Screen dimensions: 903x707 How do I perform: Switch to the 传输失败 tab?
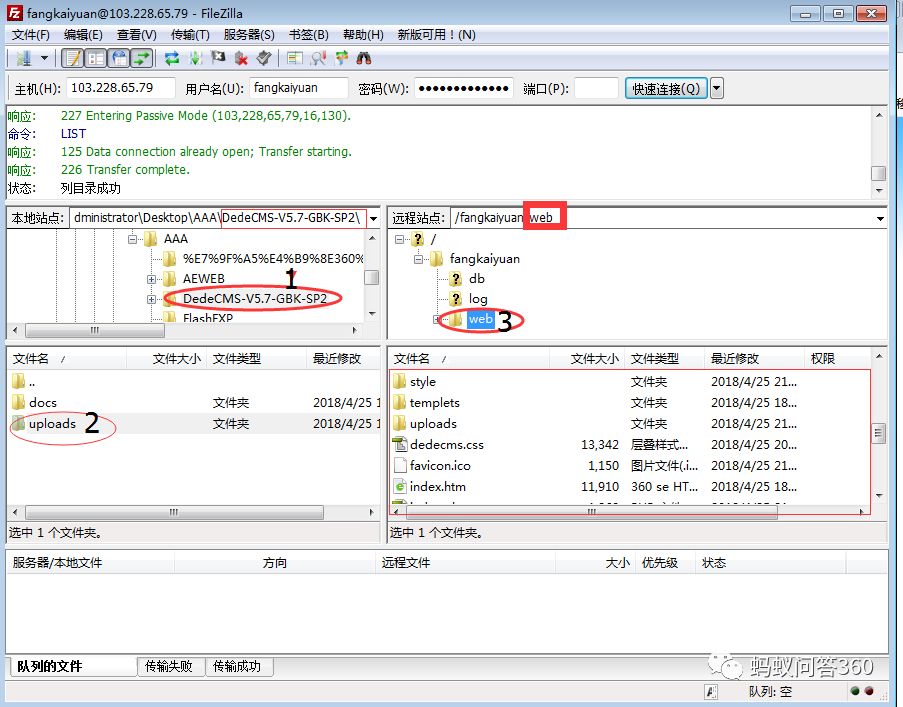170,666
